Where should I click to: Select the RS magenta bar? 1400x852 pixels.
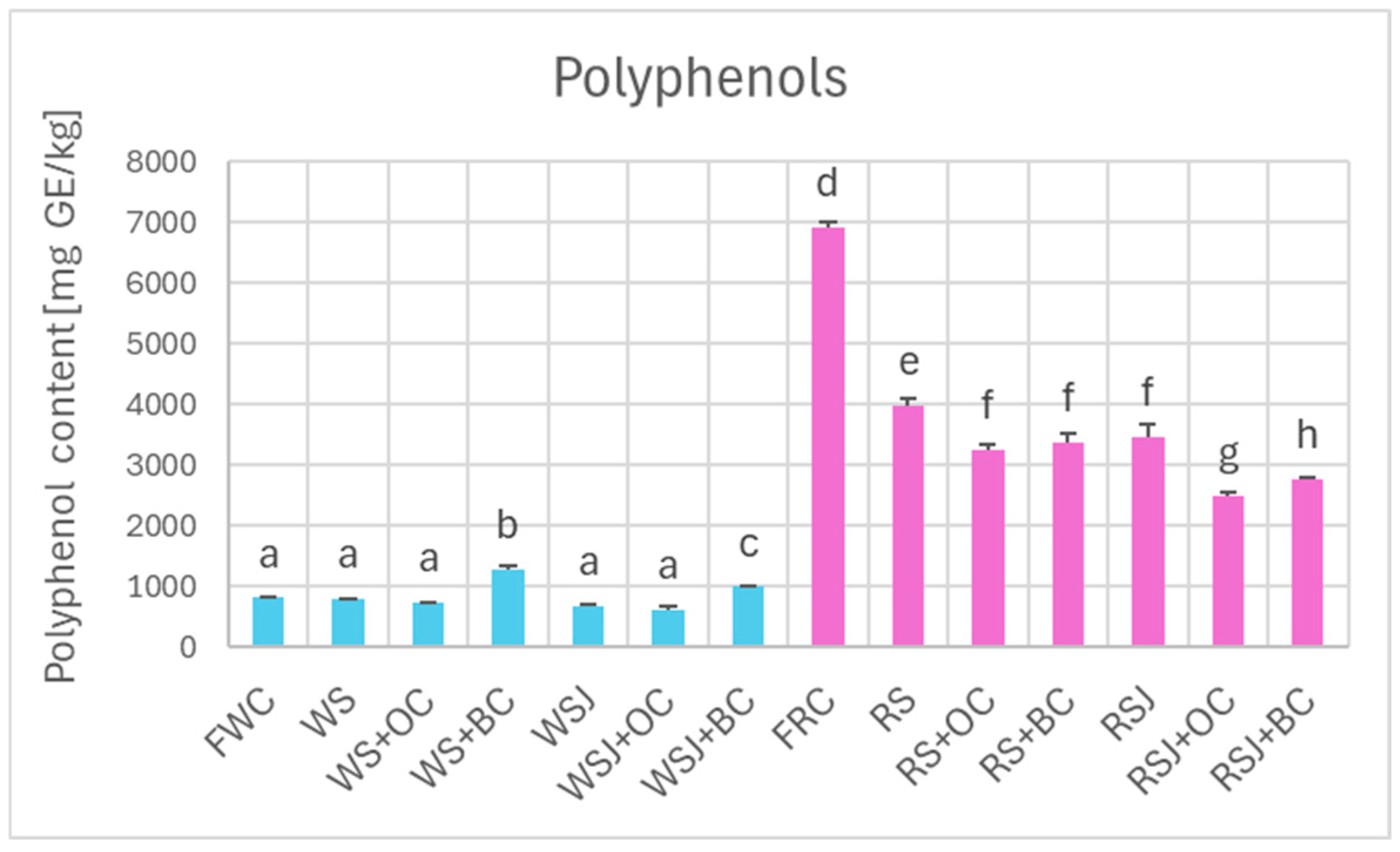click(x=908, y=526)
